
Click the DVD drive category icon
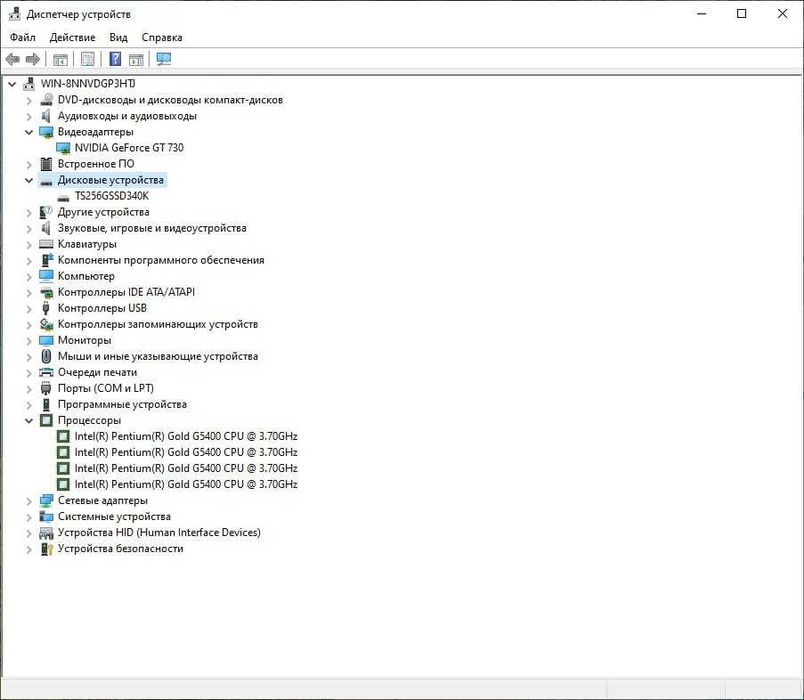coord(46,99)
